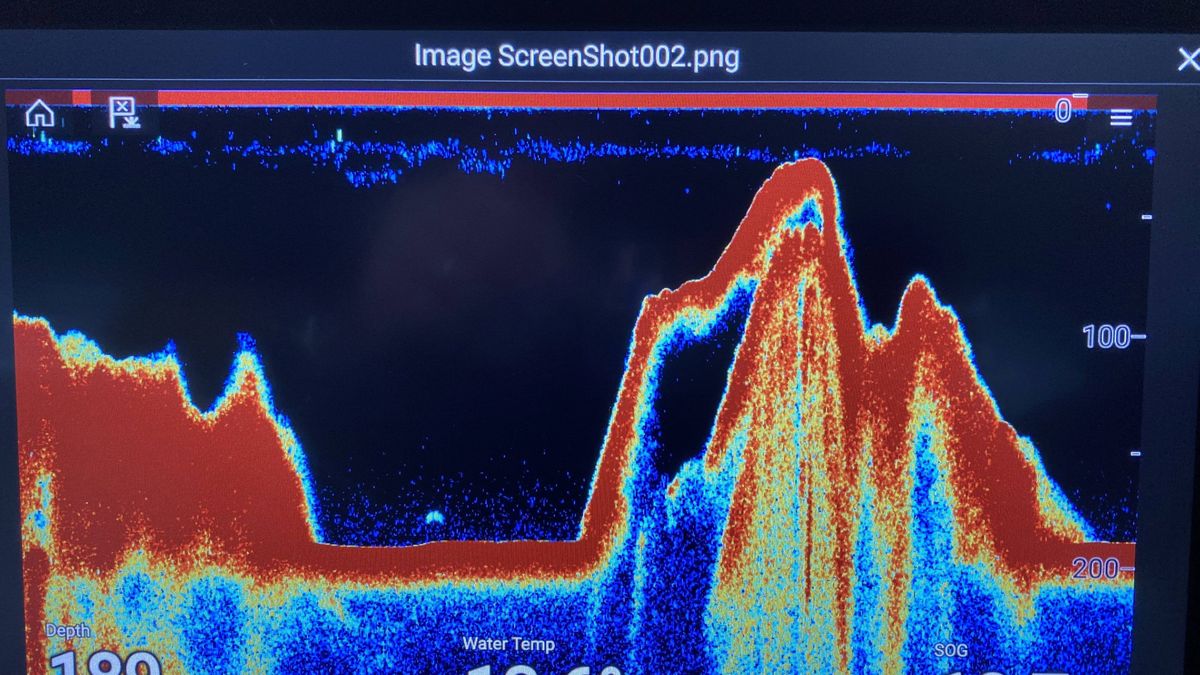Close the image viewer with X
Screen dimensions: 1200x675
[1188, 60]
